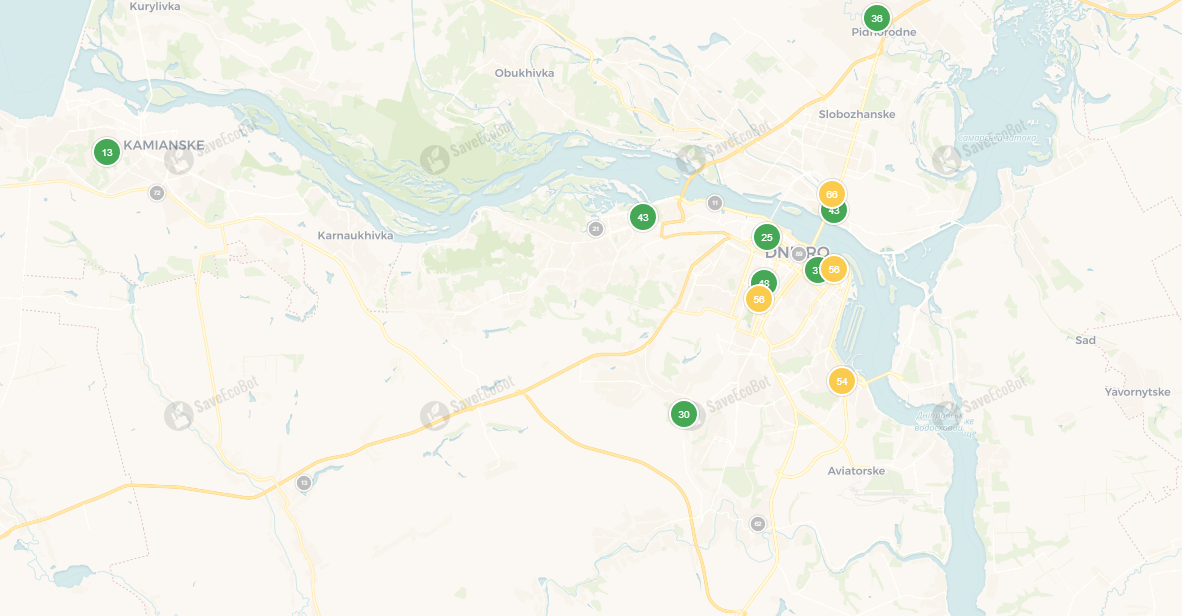This screenshot has height=616, width=1182.
Task: Select the green 36 marker at Pidhorodne
Action: 876,19
